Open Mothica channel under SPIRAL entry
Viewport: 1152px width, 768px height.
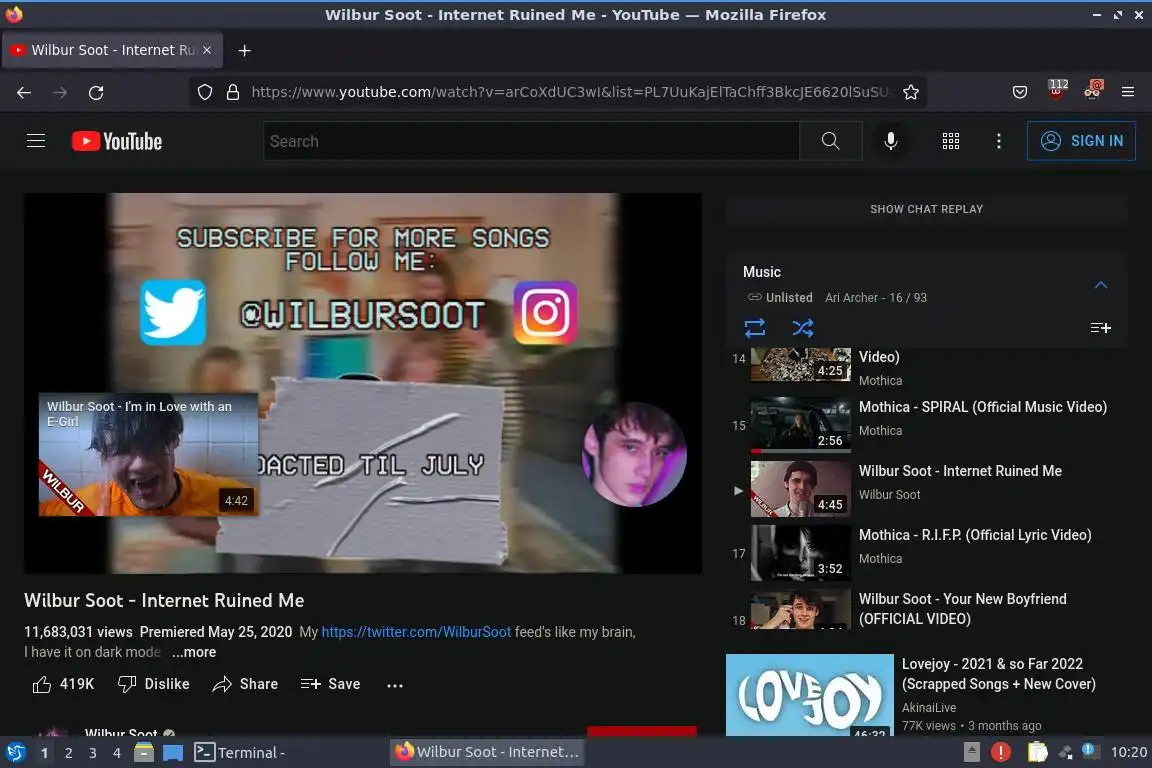pyautogui.click(x=880, y=431)
